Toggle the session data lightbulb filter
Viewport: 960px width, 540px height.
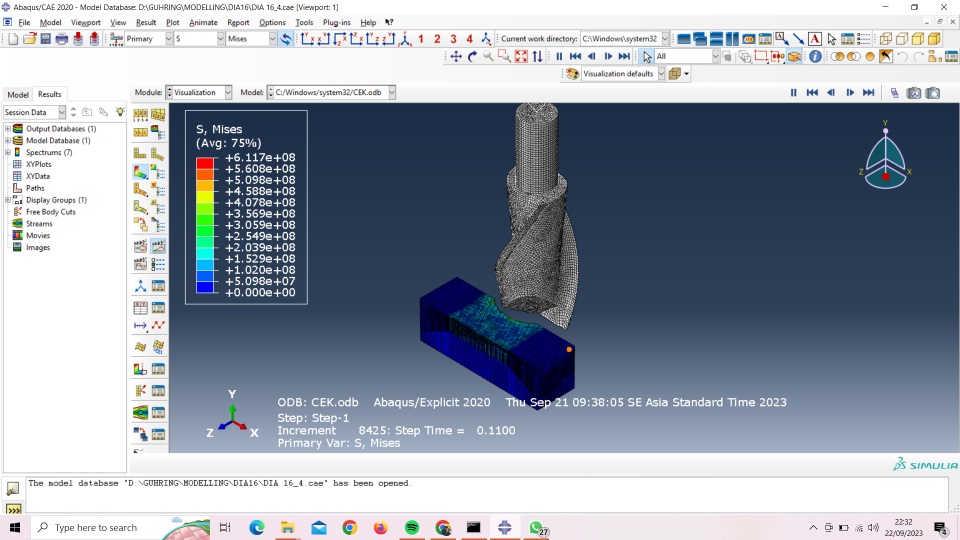120,112
